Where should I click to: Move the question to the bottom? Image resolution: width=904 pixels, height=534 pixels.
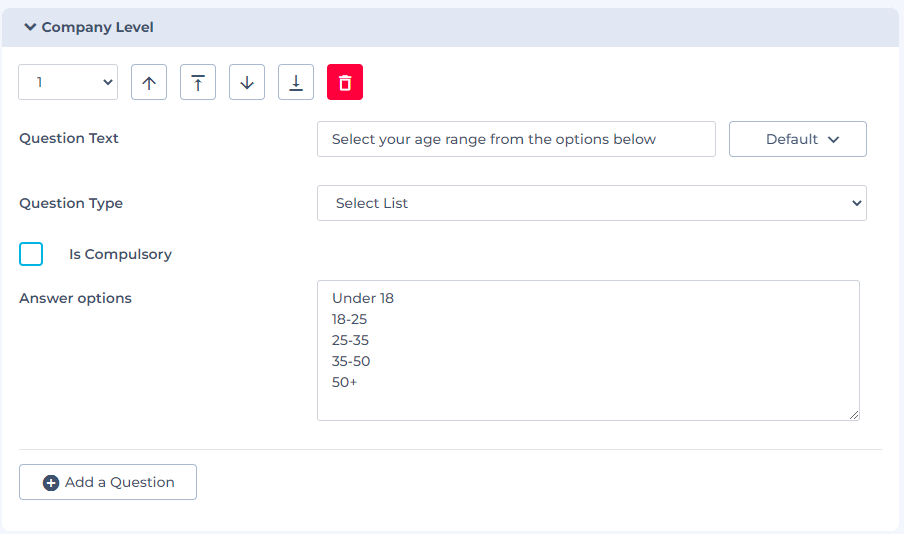click(x=296, y=83)
